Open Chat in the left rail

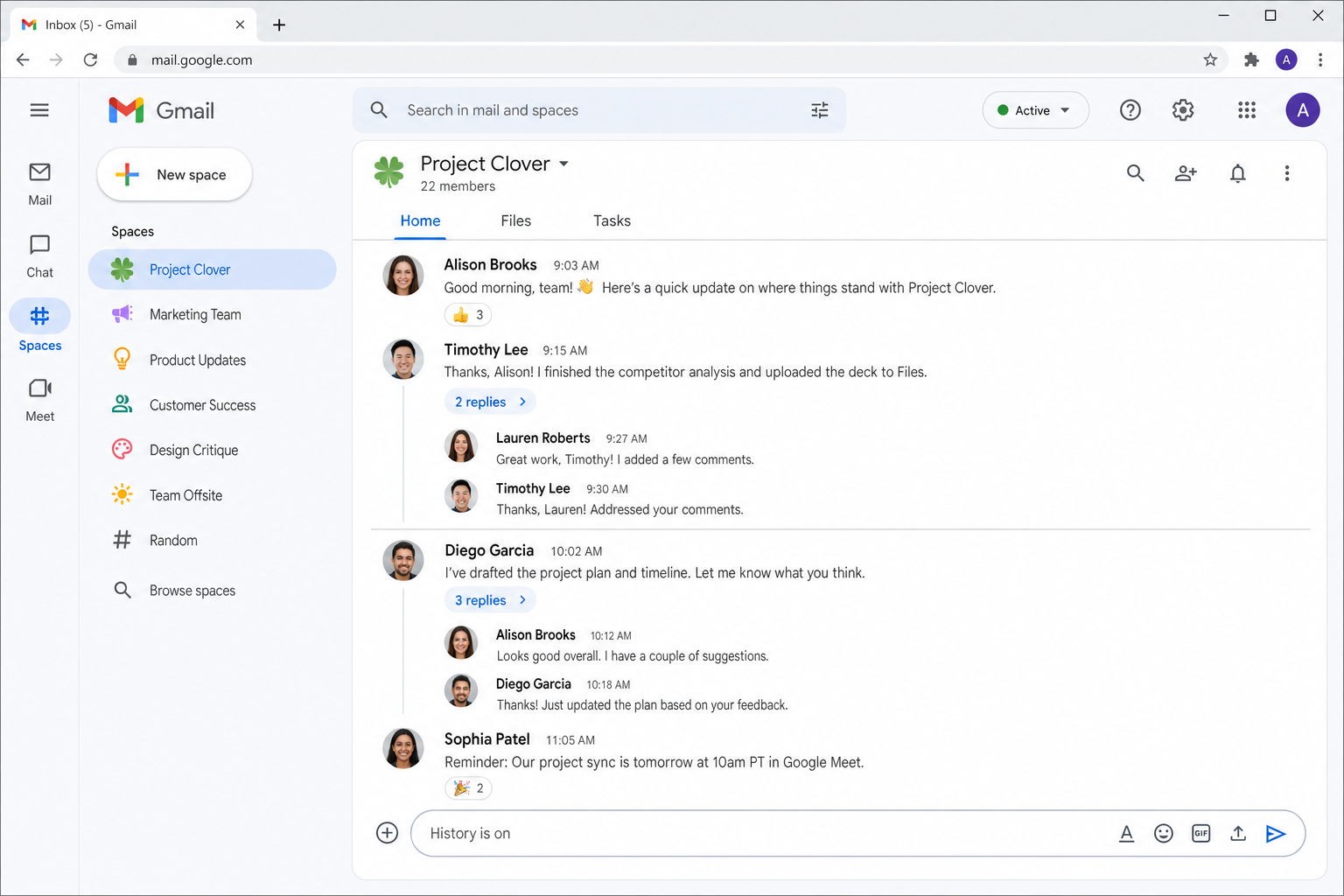point(39,256)
